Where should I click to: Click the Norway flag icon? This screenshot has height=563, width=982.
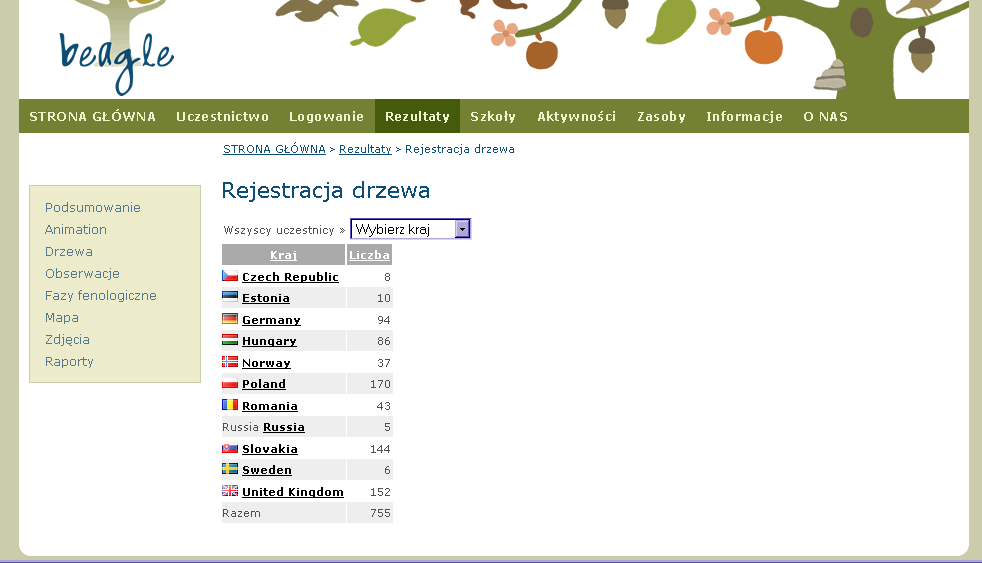click(230, 362)
